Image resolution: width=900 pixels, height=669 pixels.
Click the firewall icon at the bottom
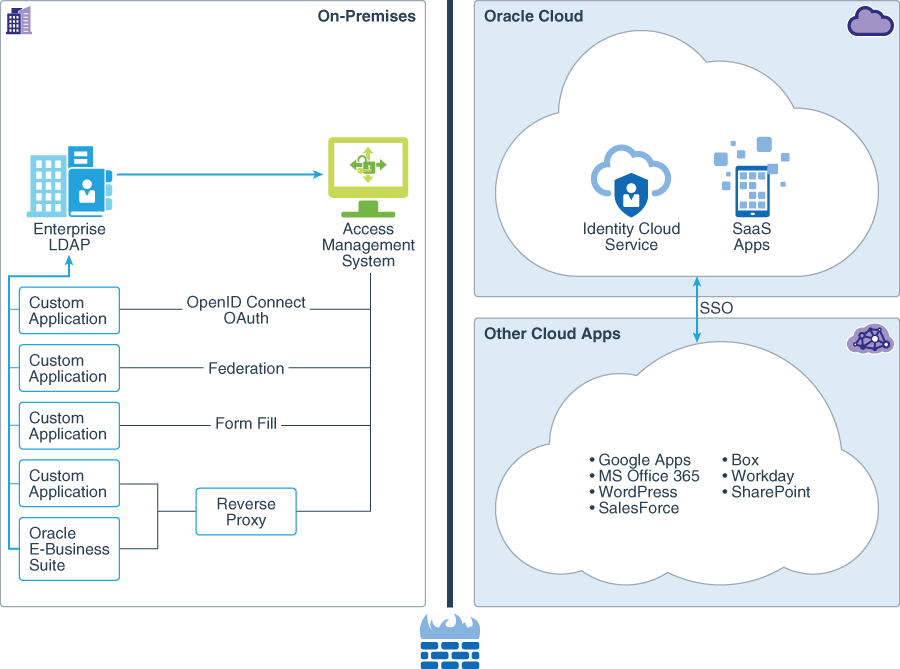pyautogui.click(x=450, y=645)
